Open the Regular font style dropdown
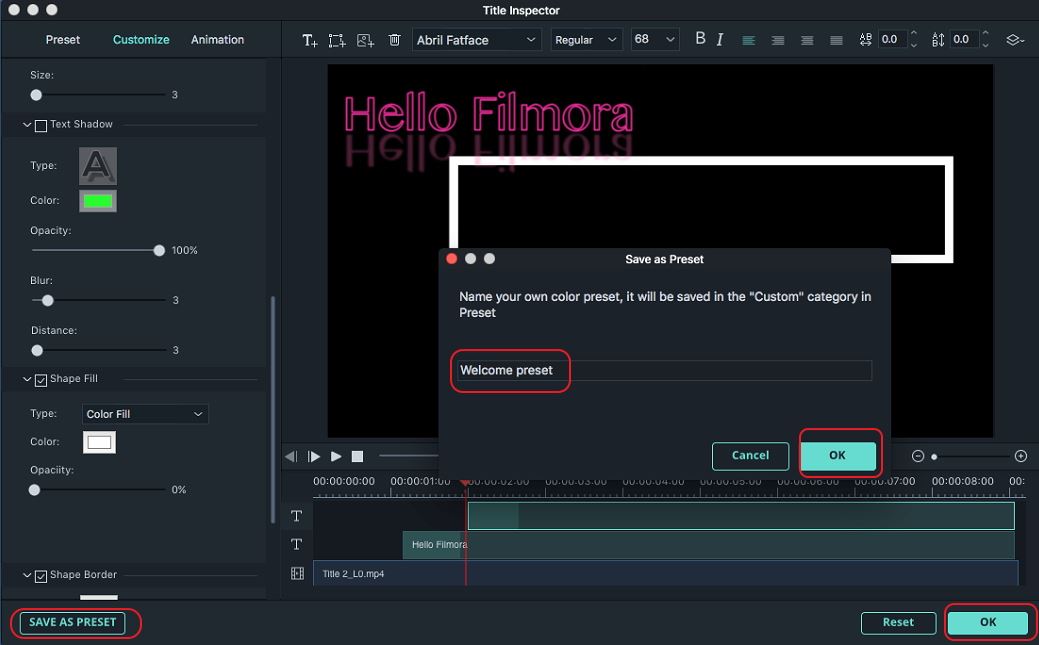 (x=586, y=40)
